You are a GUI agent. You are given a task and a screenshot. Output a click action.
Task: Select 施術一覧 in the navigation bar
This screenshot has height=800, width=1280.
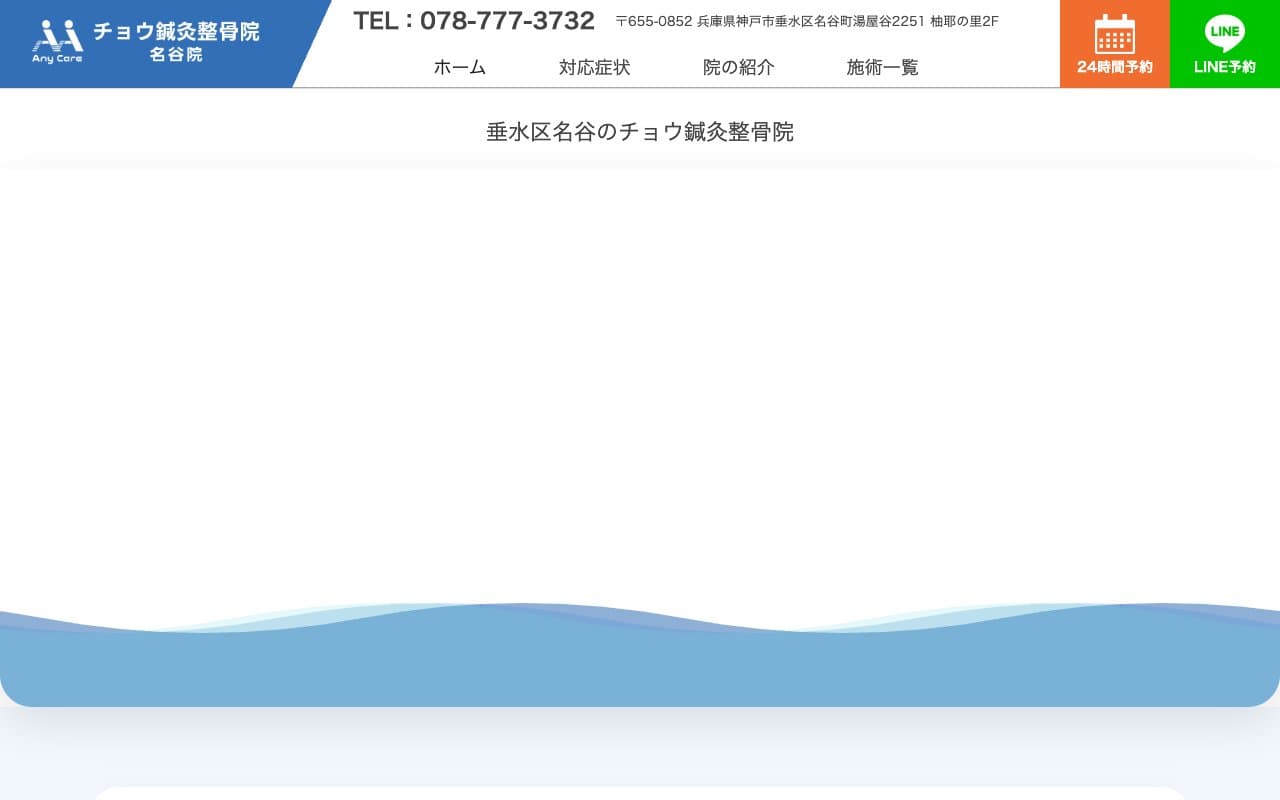point(882,67)
